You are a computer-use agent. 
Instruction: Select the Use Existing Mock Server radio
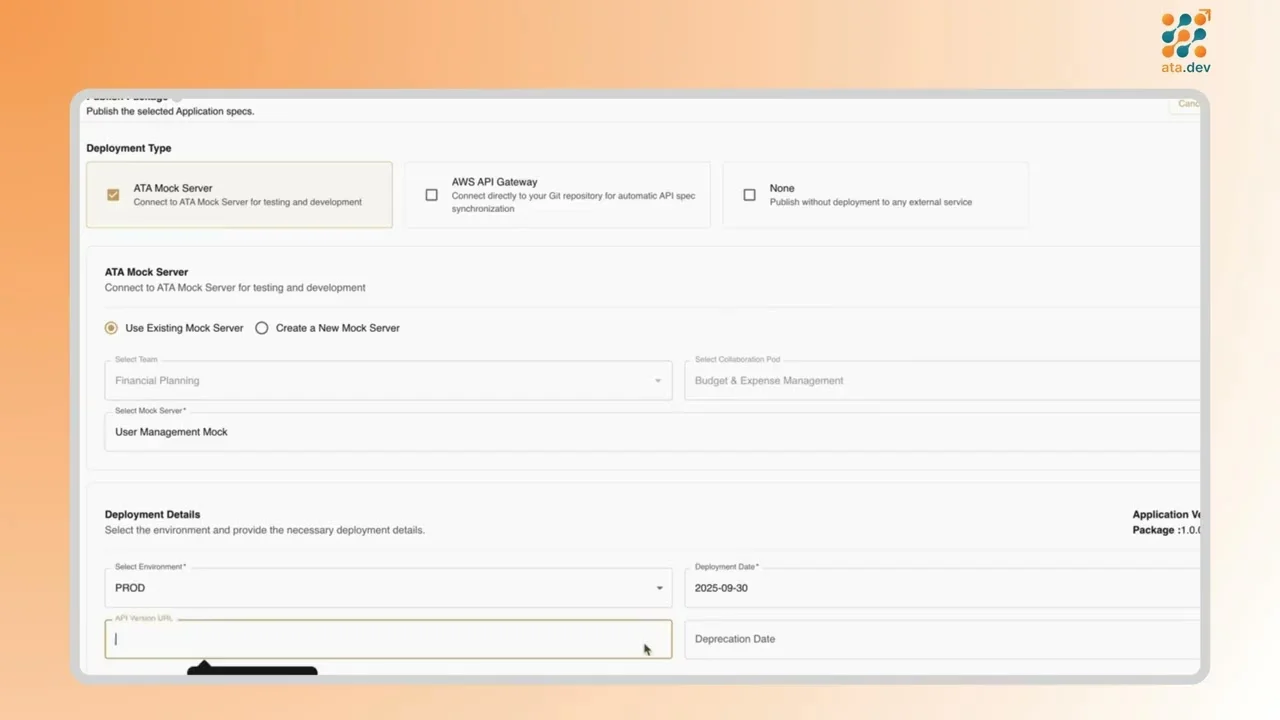coord(110,328)
